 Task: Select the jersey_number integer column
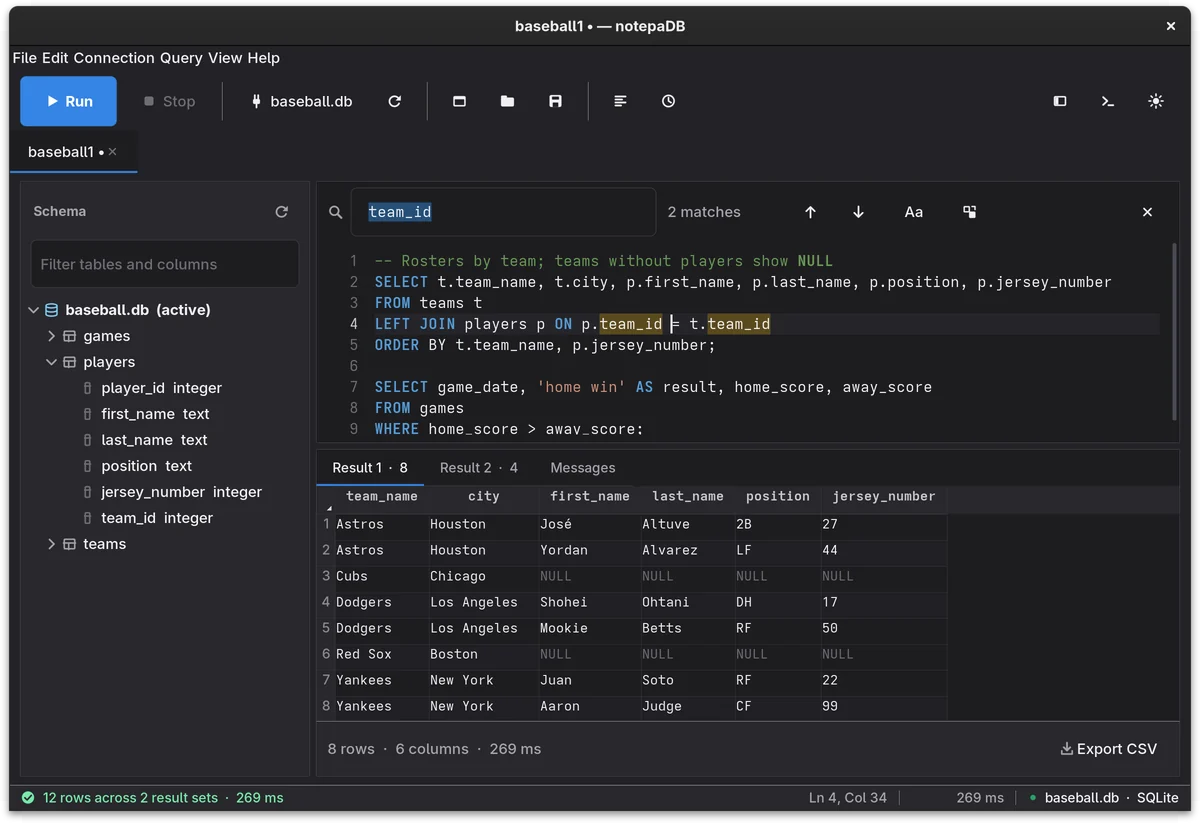click(181, 492)
